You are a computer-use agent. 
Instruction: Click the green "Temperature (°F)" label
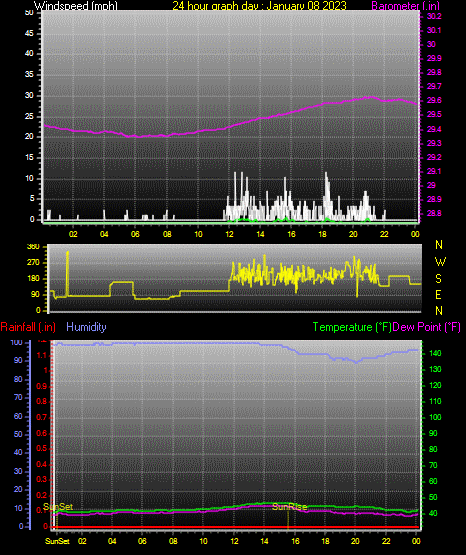(352, 327)
